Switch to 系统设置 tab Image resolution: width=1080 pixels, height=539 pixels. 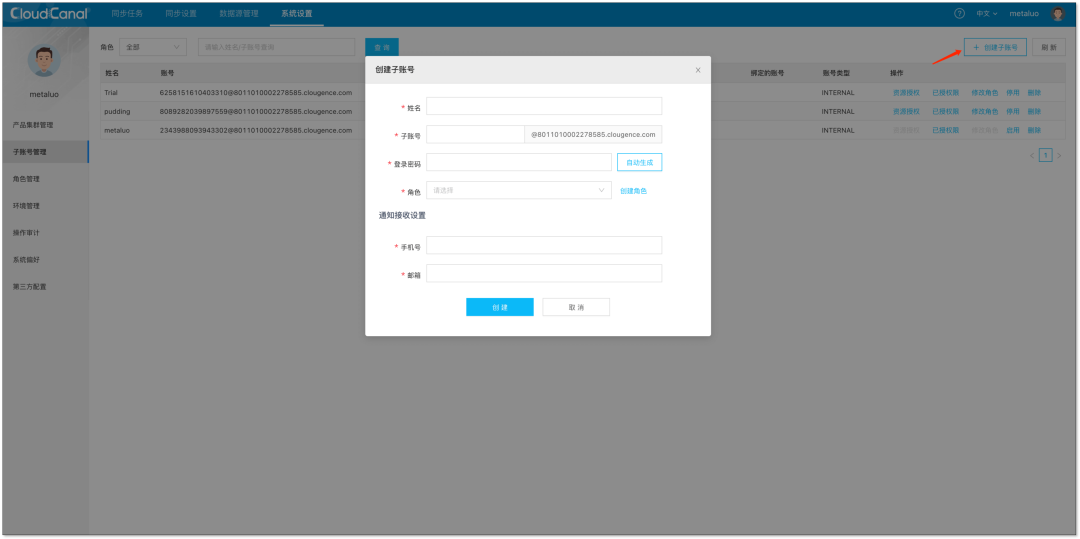click(x=297, y=14)
